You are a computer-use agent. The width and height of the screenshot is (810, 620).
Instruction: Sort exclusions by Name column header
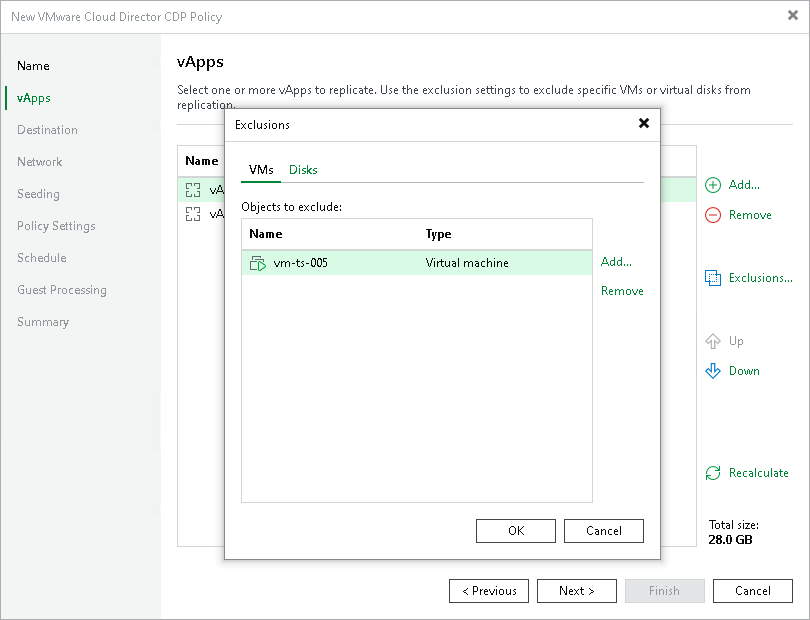pos(266,234)
